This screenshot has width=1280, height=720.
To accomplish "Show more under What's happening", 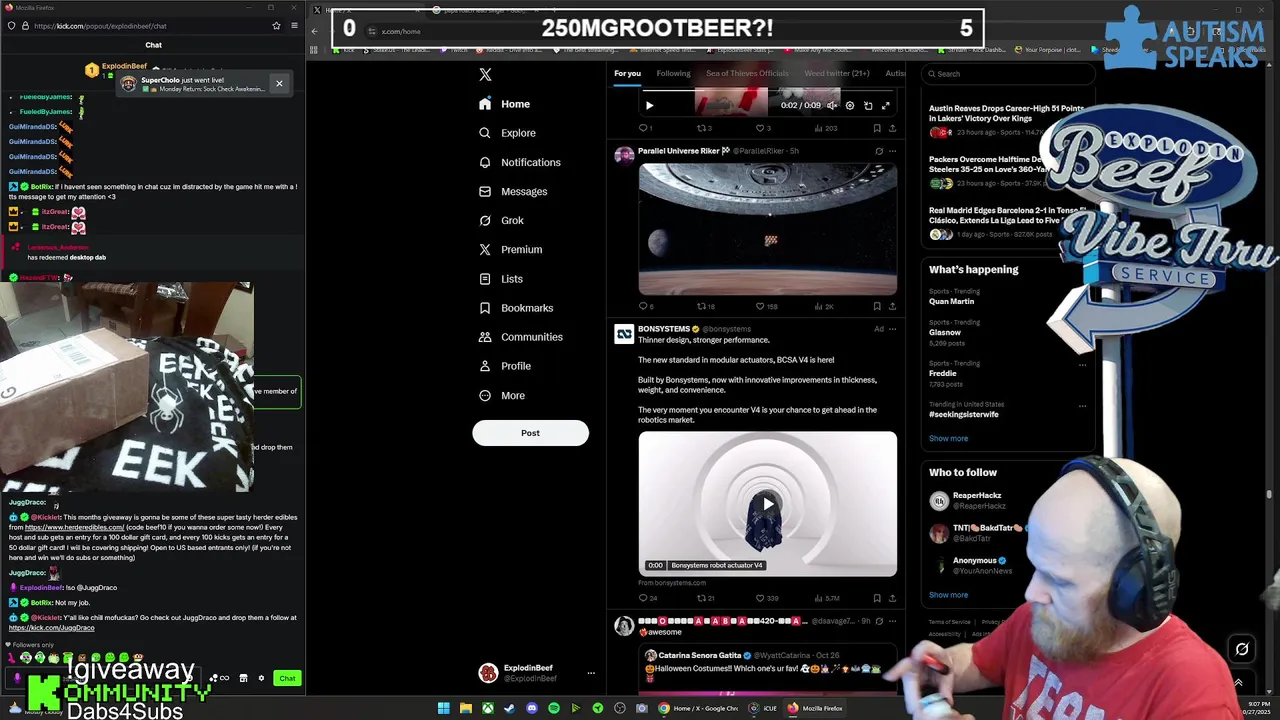I will (948, 438).
